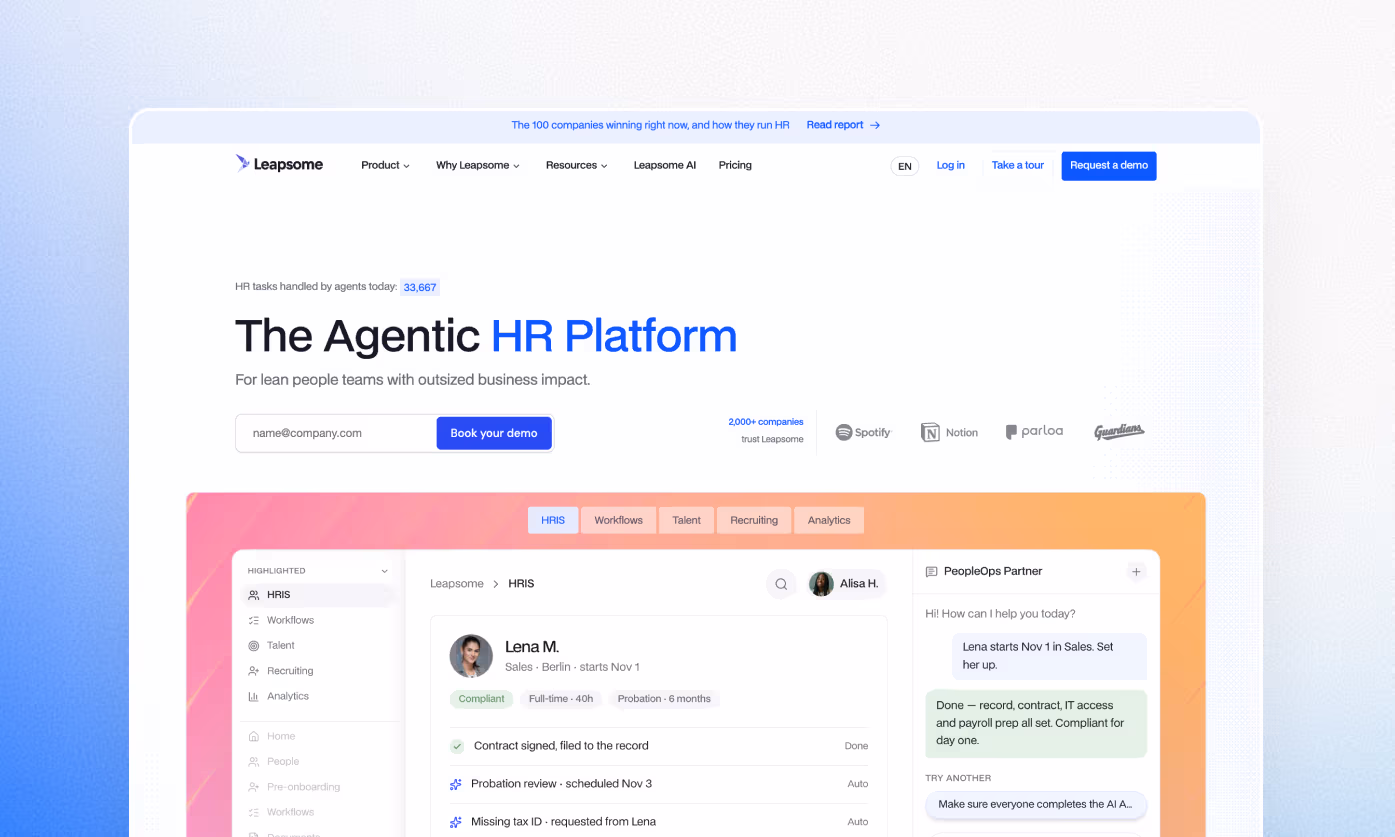Click the plus icon in PeopleOps Partner
The image size is (1395, 837).
(x=1136, y=572)
